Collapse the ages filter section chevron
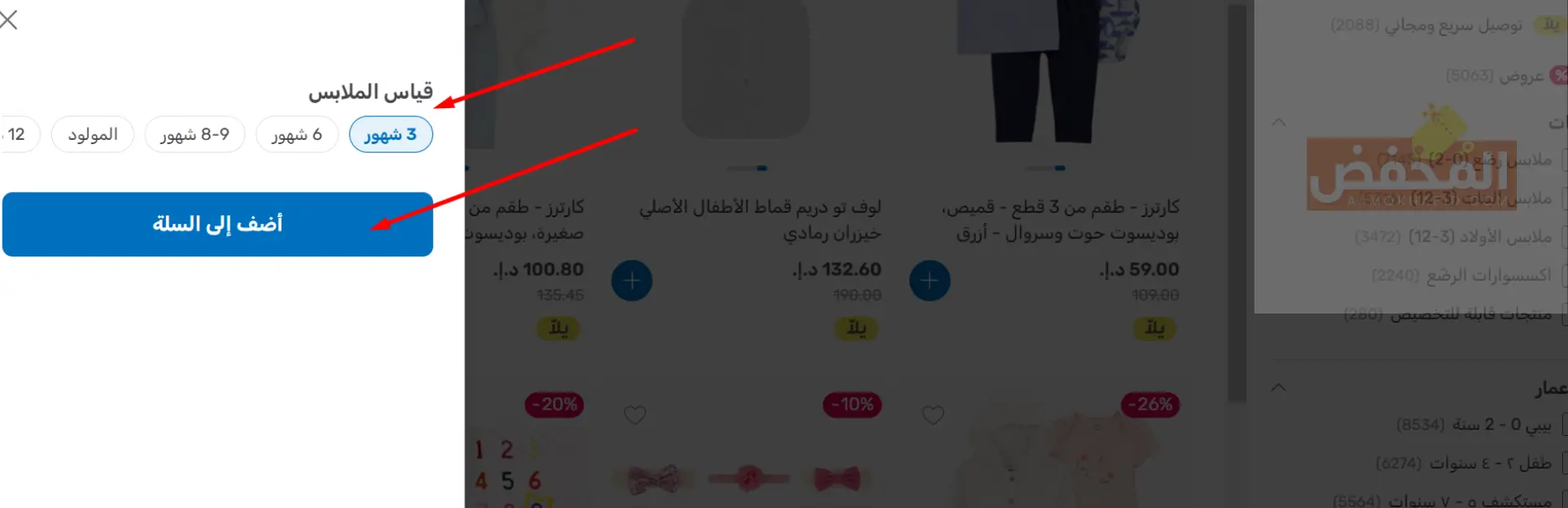1568x508 pixels. [1279, 387]
